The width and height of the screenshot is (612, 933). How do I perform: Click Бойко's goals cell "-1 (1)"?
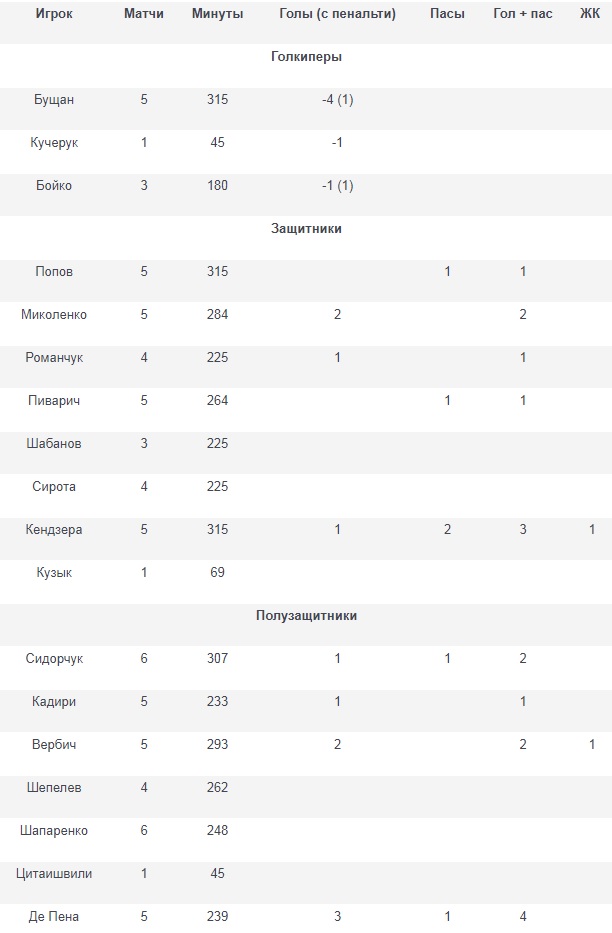pyautogui.click(x=337, y=186)
